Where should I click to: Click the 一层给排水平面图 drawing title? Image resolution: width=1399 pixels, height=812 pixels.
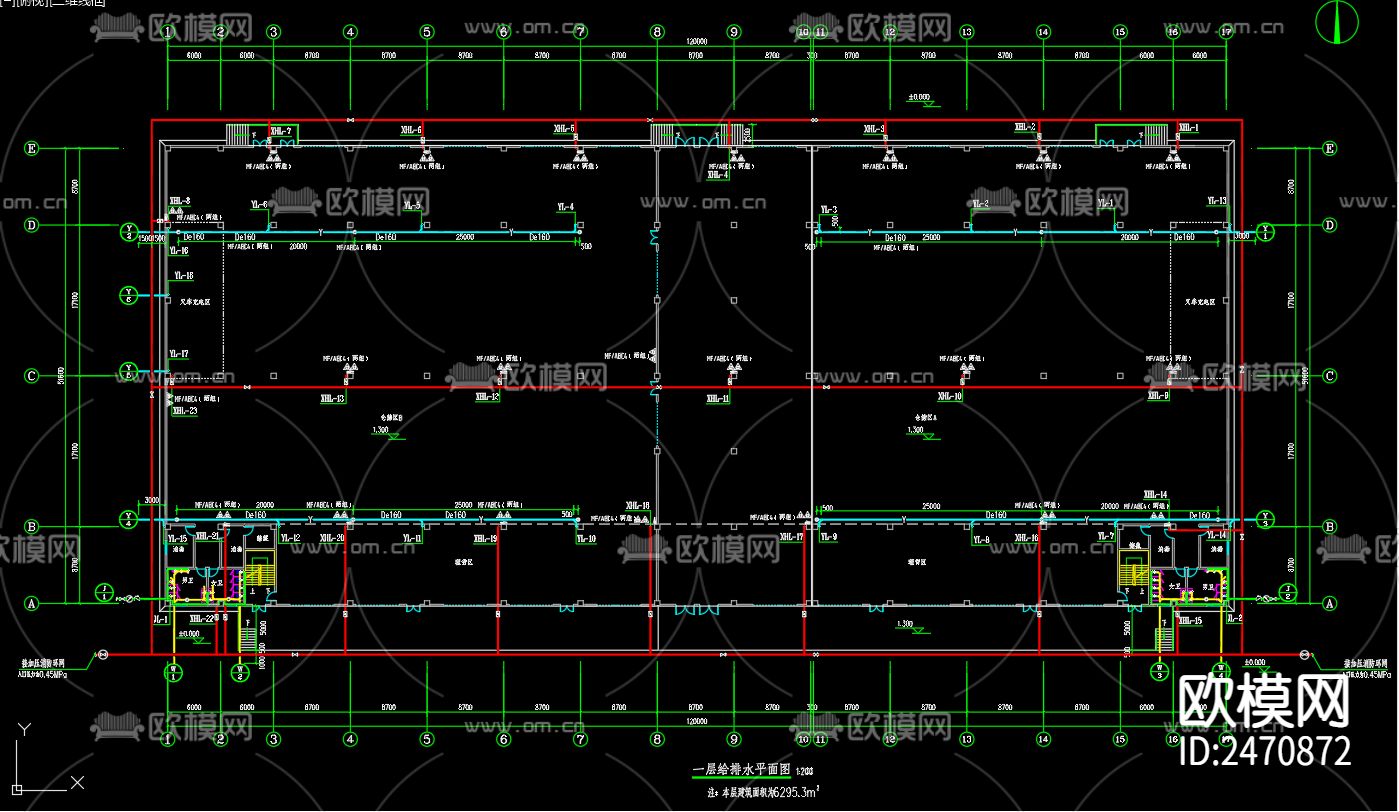point(741,770)
